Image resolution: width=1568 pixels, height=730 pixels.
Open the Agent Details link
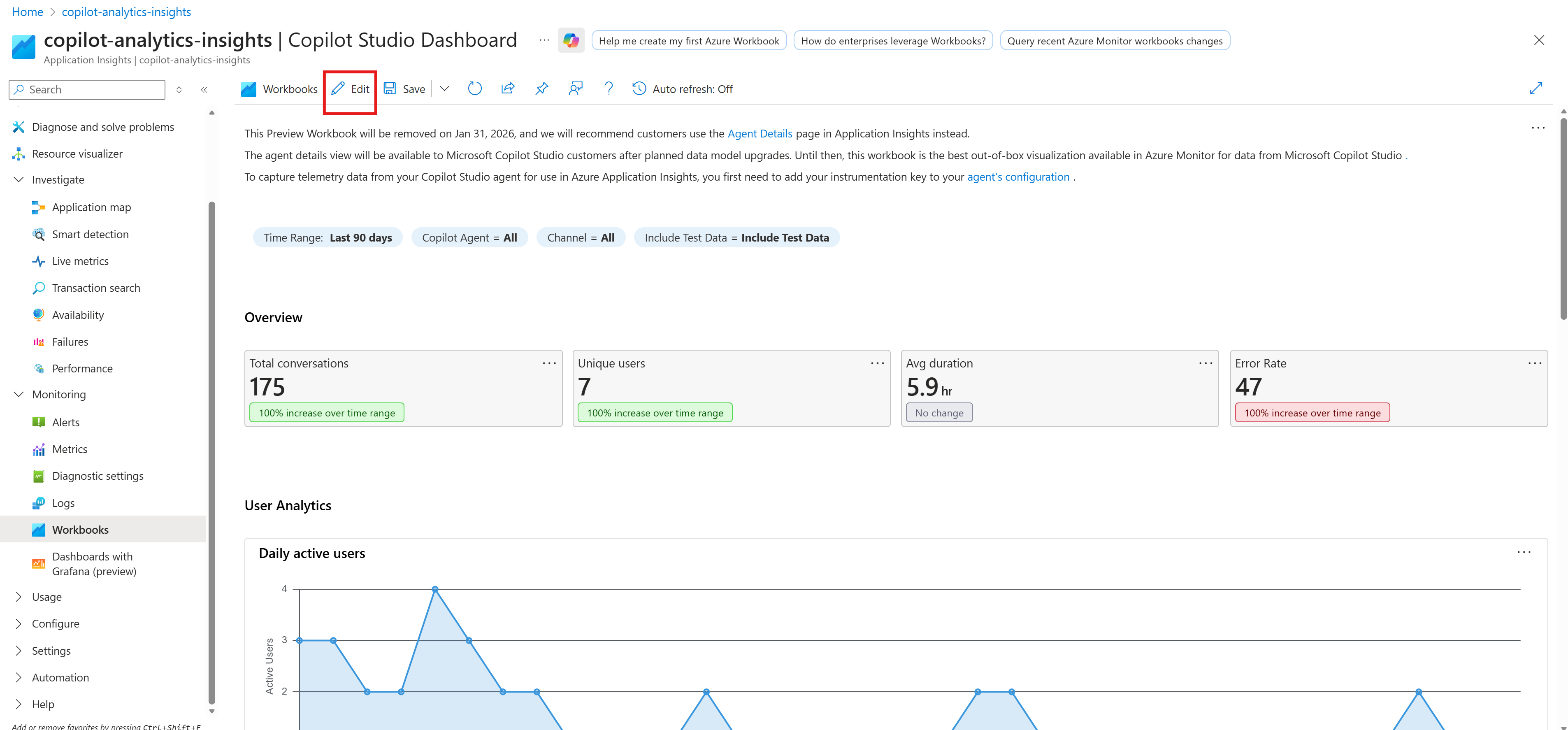[760, 133]
